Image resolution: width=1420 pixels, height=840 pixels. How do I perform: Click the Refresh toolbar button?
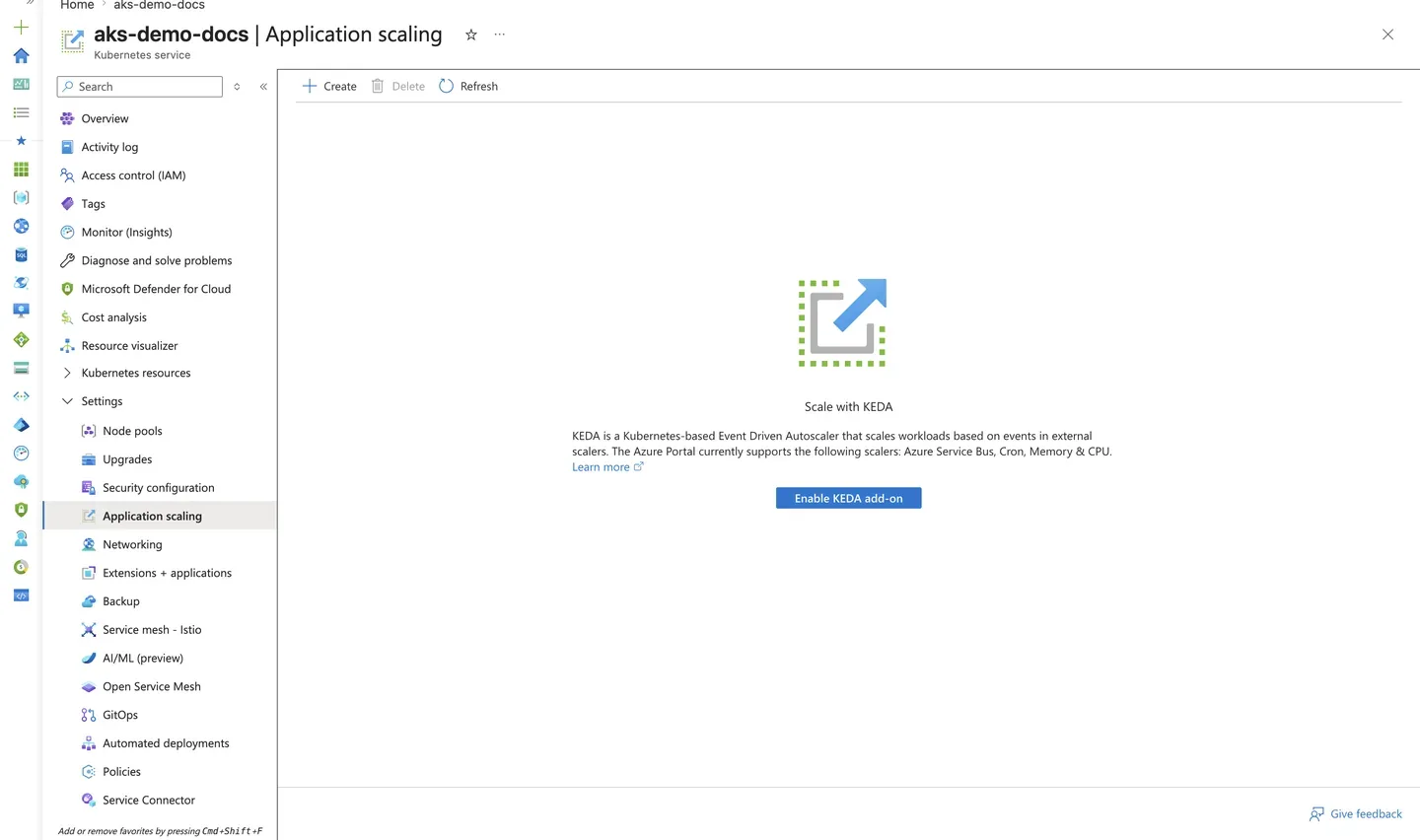click(468, 86)
